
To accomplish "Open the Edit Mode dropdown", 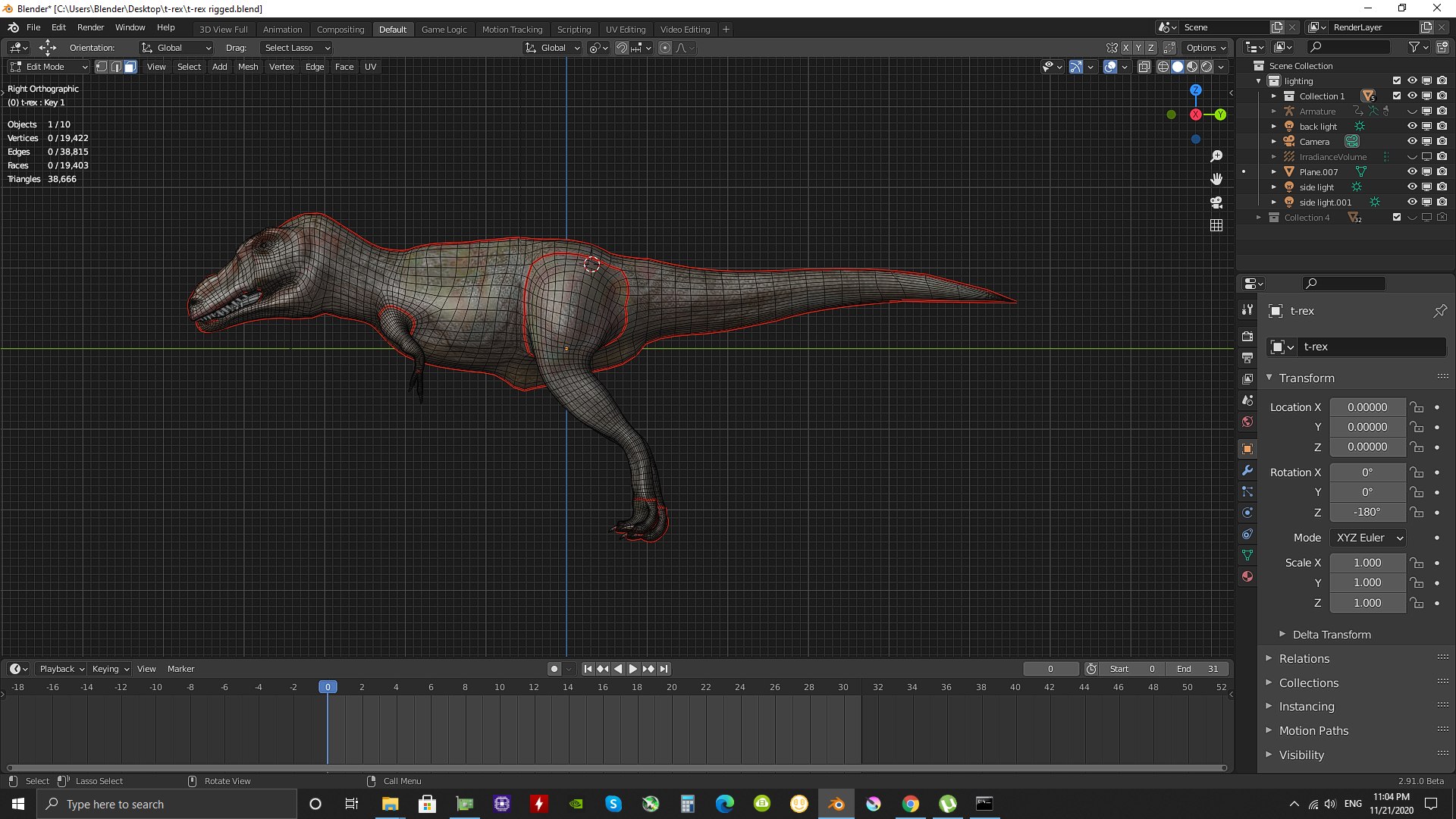I will point(49,67).
